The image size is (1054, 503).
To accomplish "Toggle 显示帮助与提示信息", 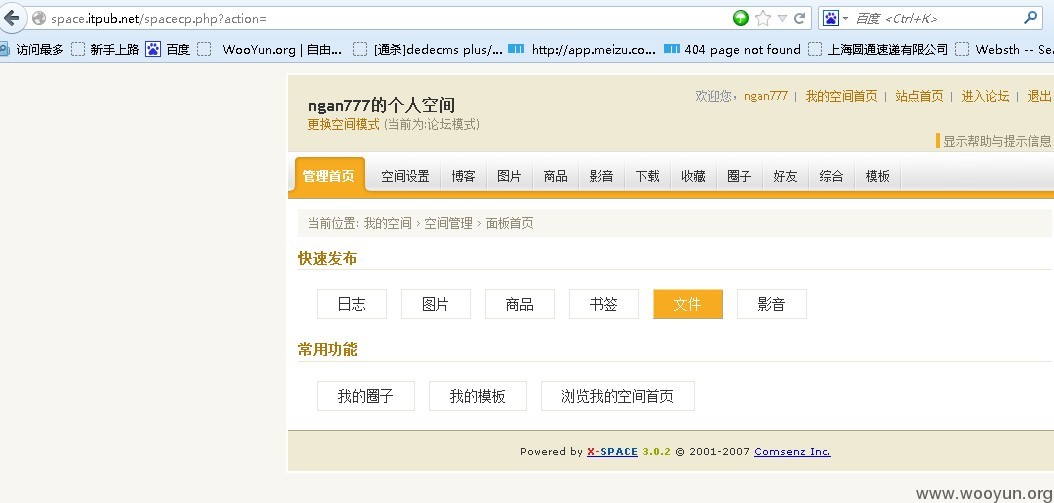I will (997, 141).
